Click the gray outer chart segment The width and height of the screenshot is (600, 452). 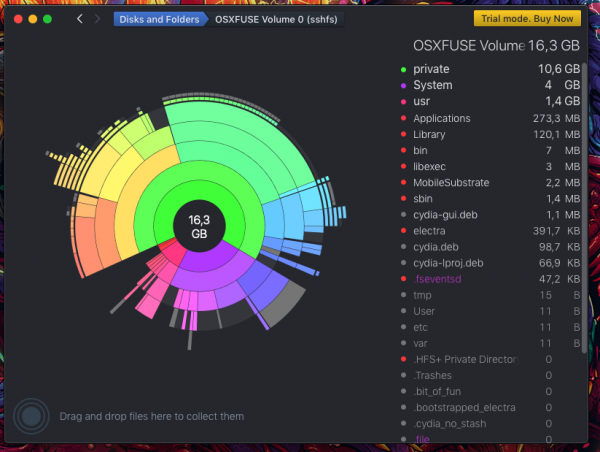point(285,304)
